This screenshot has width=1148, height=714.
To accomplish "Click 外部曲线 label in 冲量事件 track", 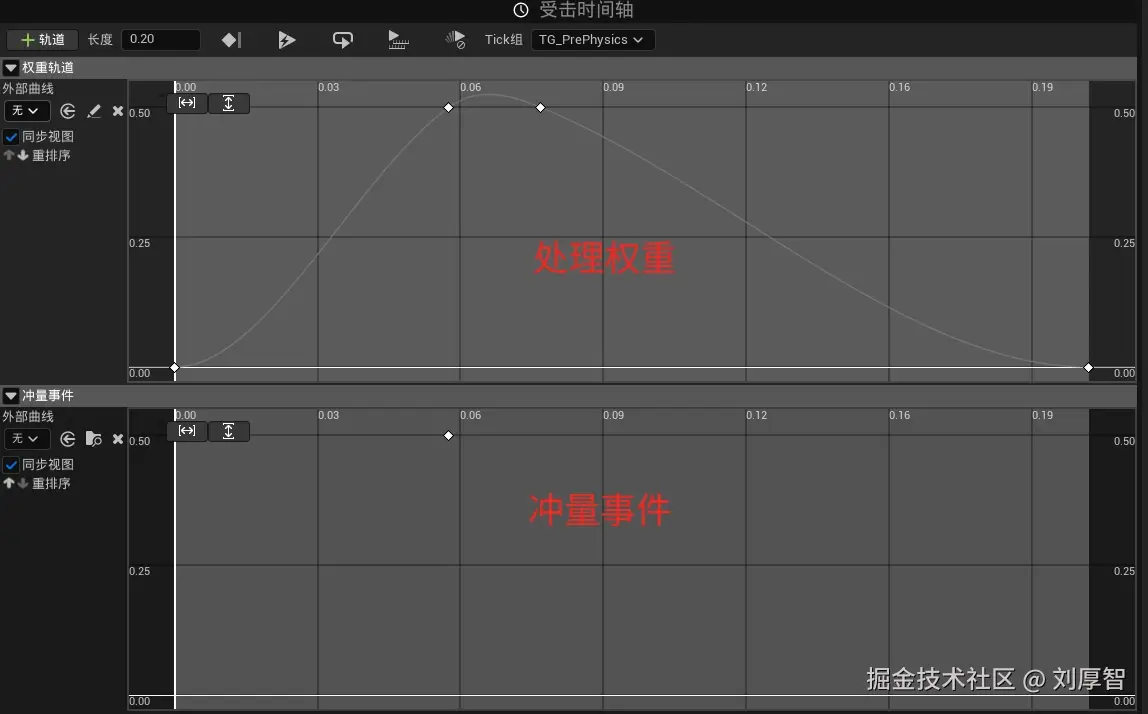I will [x=28, y=417].
